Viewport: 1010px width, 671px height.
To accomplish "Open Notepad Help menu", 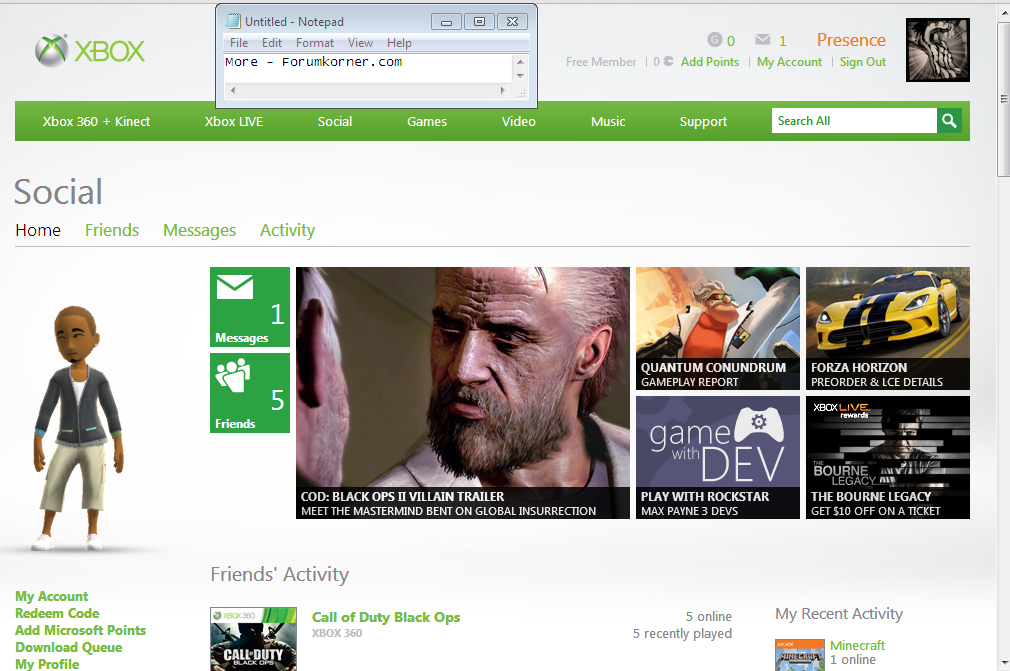I will 399,43.
